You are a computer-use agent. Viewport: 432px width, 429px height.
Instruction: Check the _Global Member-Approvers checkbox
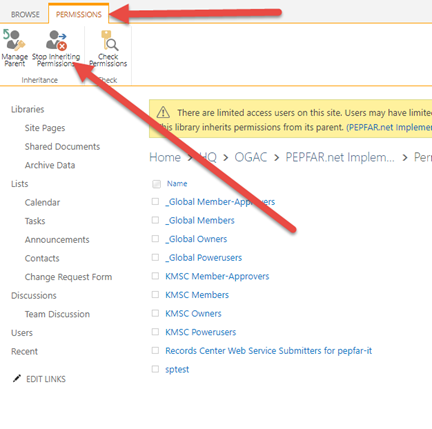point(155,201)
